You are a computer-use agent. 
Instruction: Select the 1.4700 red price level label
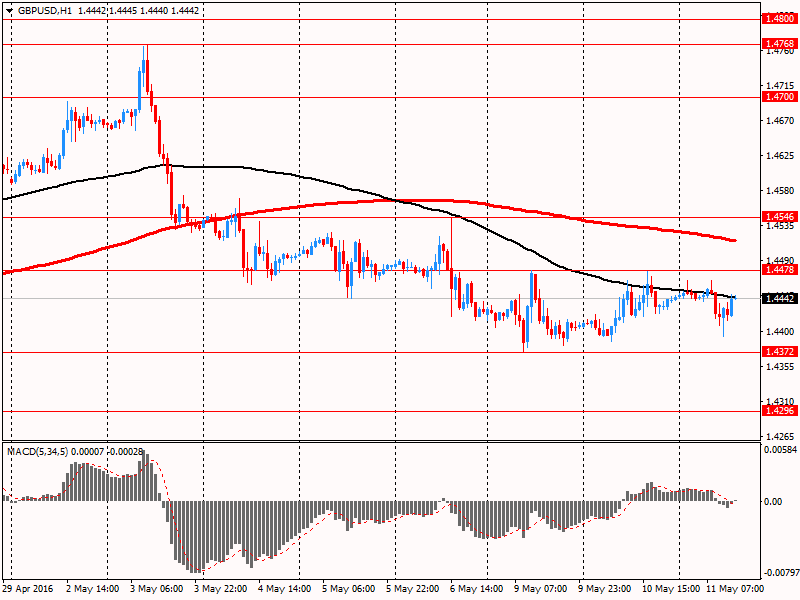click(x=780, y=96)
